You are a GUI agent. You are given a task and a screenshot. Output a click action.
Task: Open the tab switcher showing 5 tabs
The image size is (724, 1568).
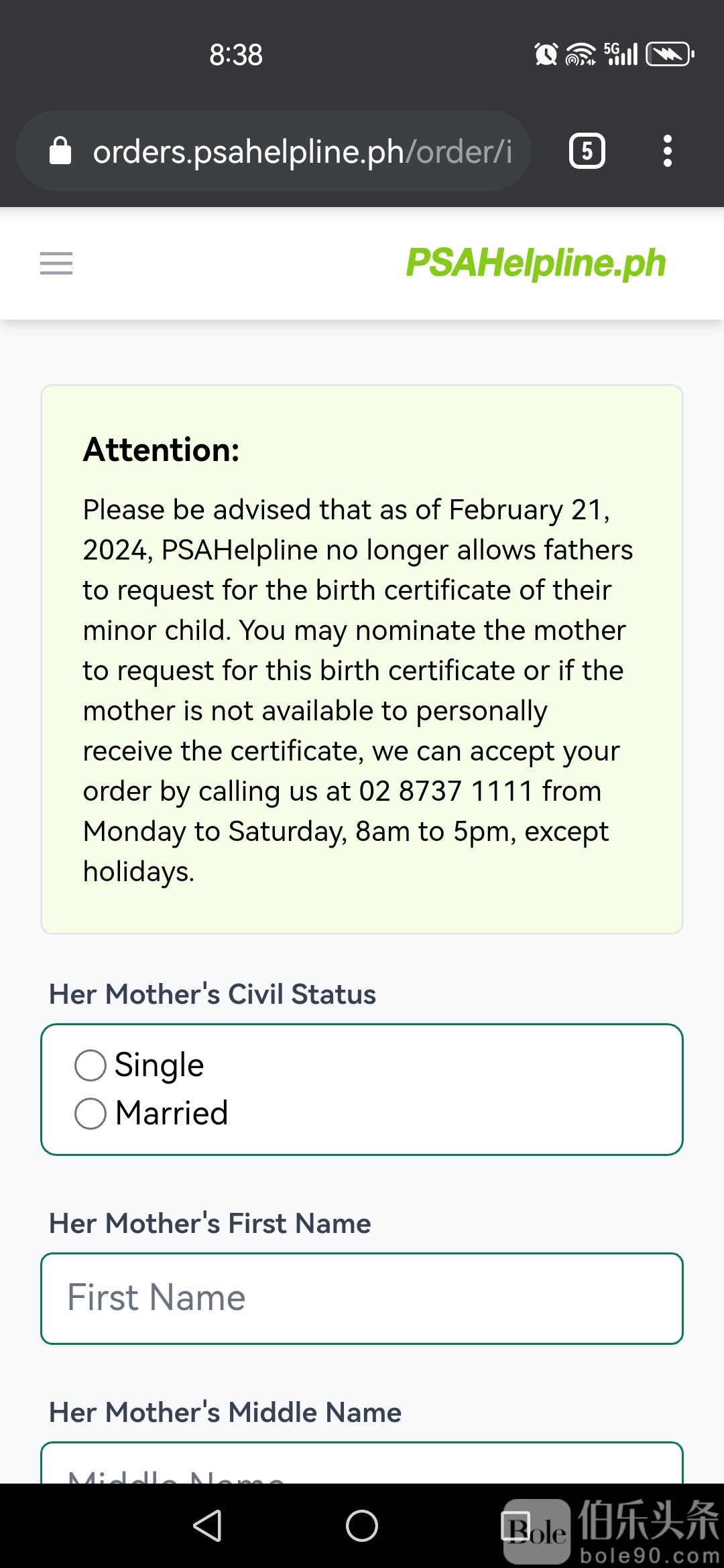coord(587,151)
